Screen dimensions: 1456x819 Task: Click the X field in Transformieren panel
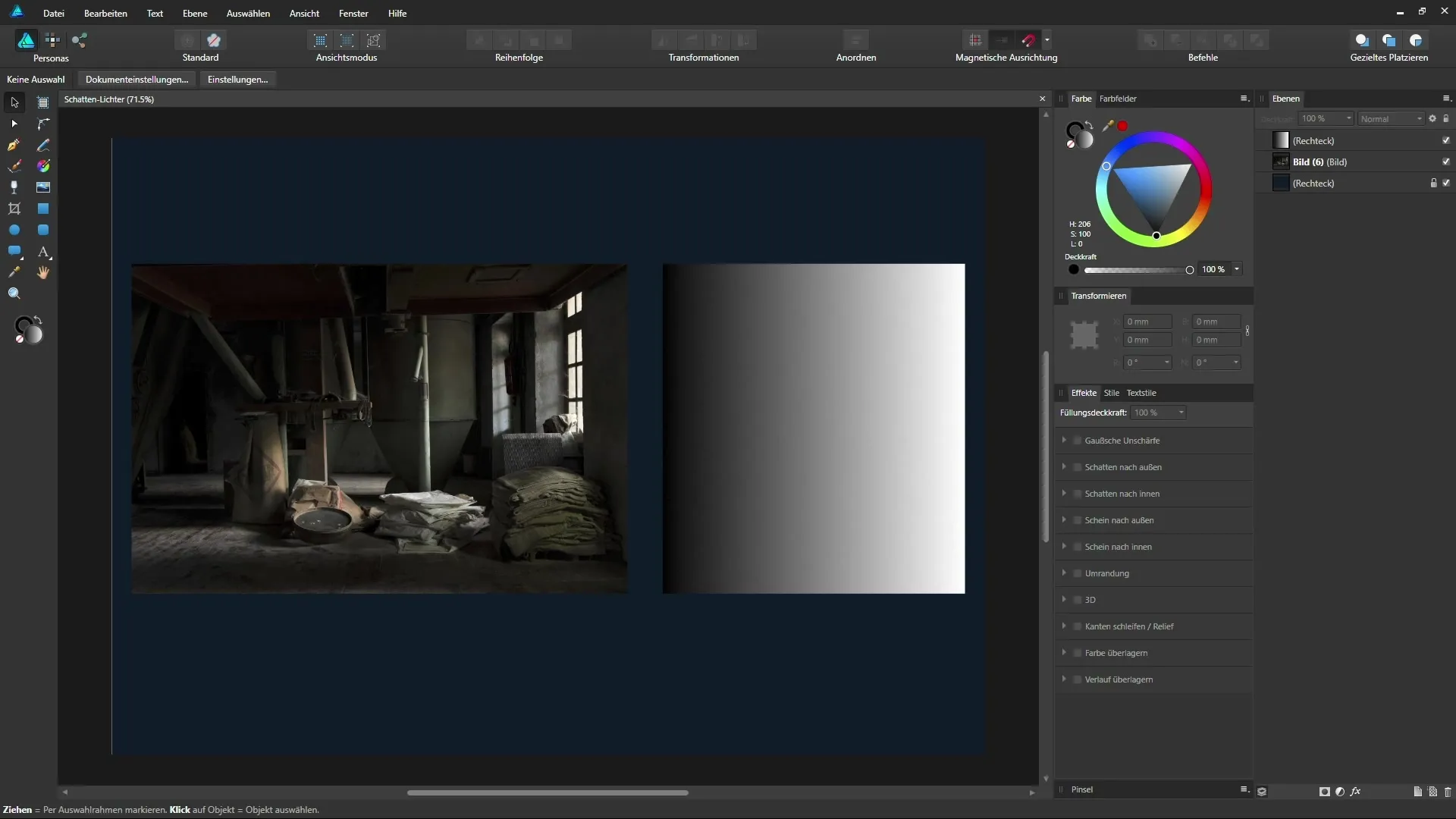pyautogui.click(x=1147, y=322)
